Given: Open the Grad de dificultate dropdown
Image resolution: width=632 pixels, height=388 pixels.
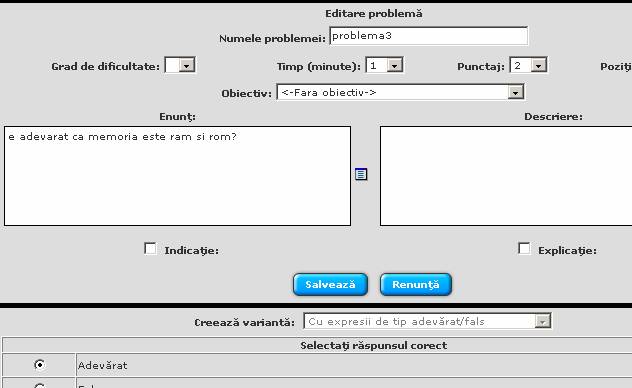Looking at the screenshot, I should (x=180, y=65).
